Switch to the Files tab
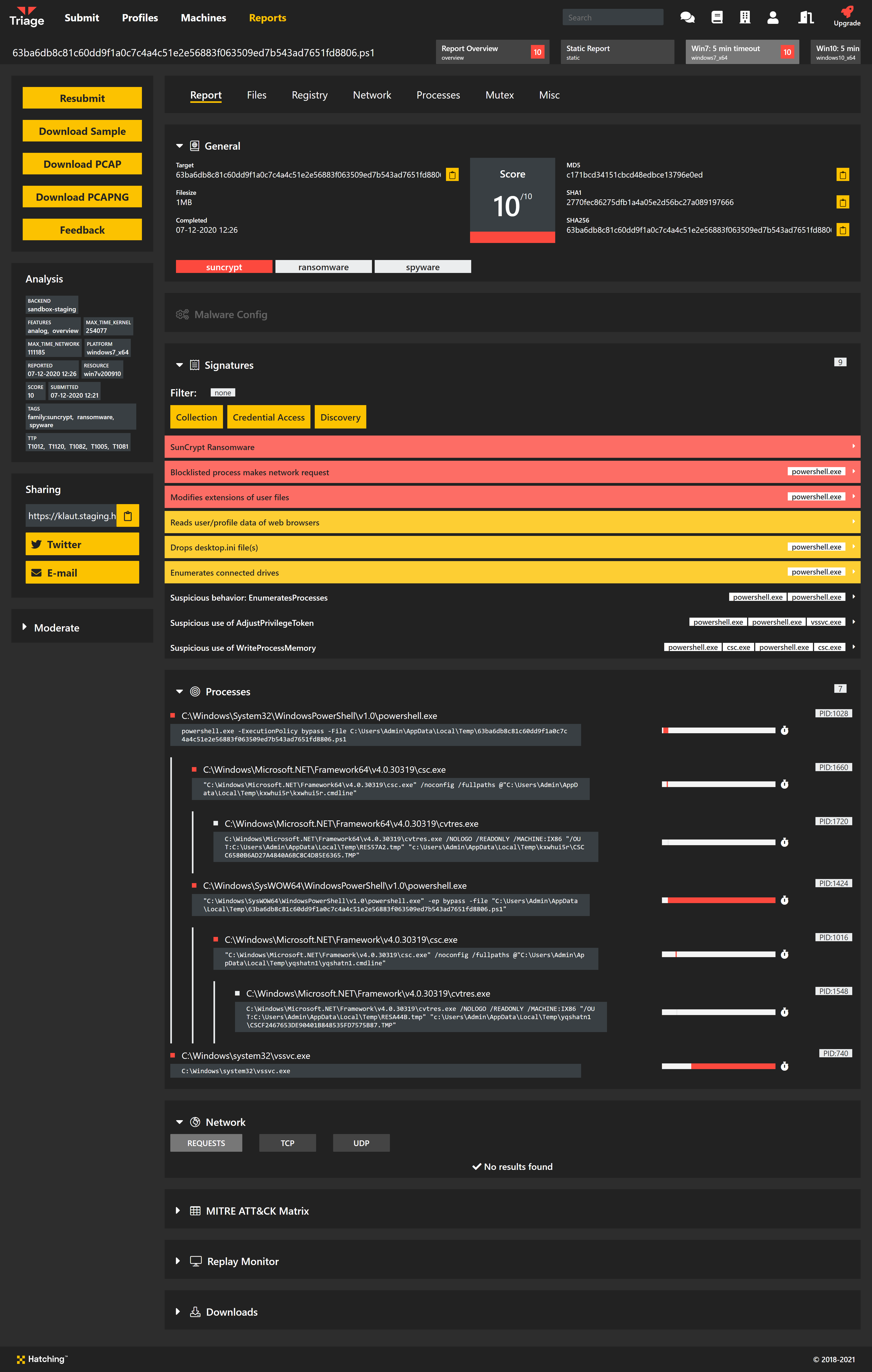This screenshot has height=1372, width=872. pyautogui.click(x=256, y=95)
